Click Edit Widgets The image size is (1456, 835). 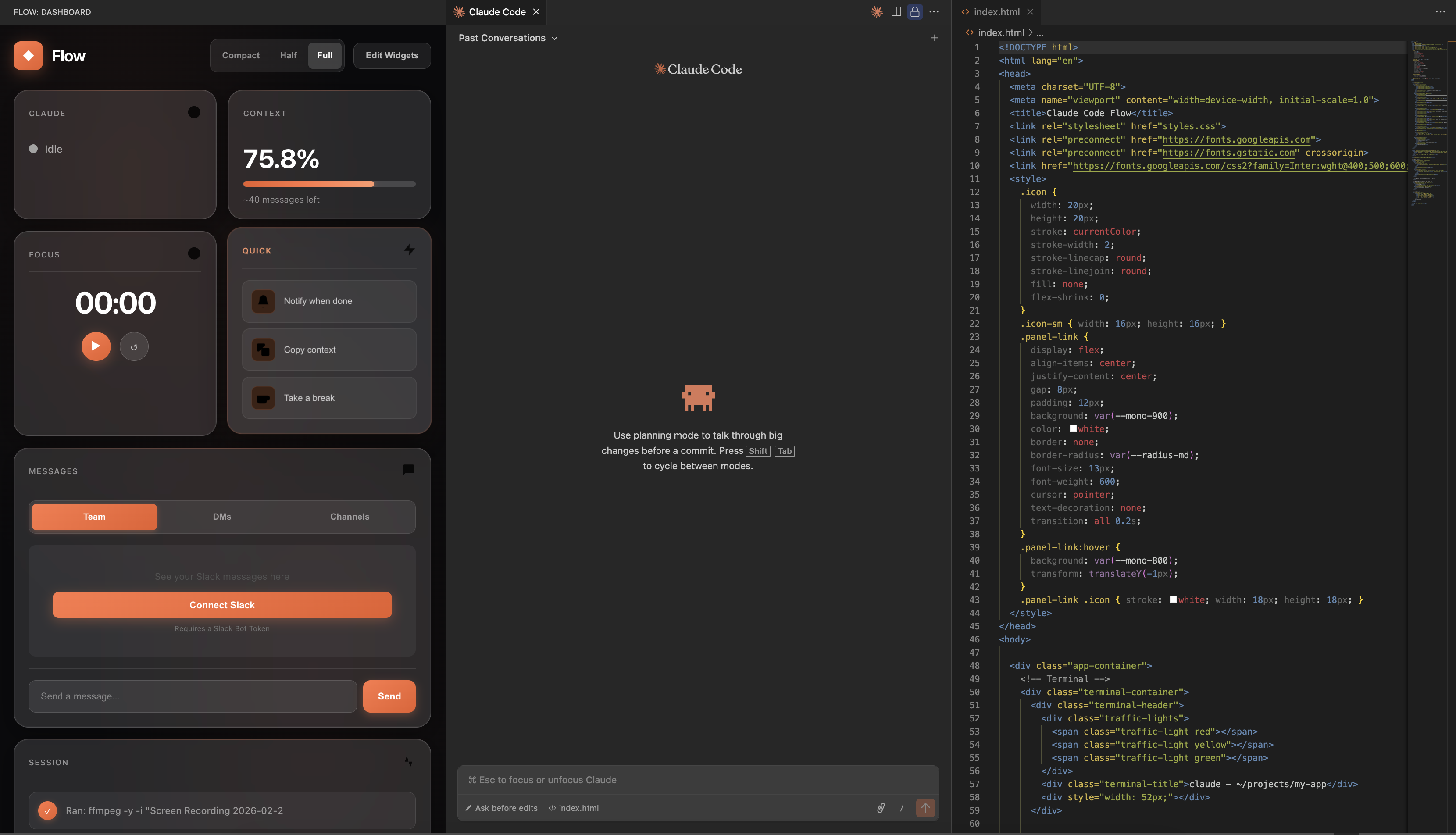(392, 55)
